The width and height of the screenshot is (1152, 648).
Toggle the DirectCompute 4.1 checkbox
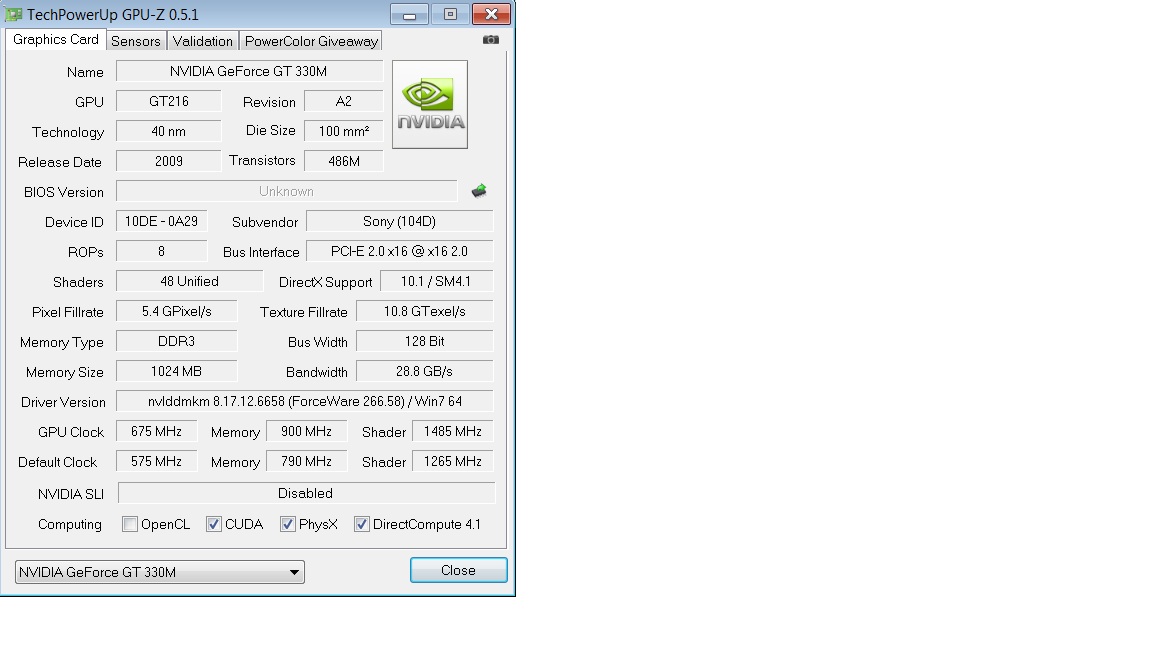point(361,524)
